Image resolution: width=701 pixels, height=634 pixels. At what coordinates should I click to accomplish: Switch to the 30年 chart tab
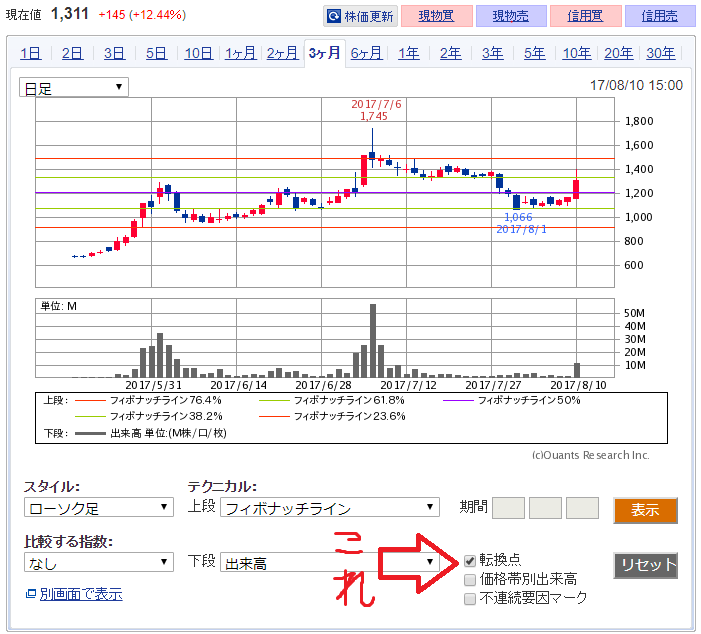pyautogui.click(x=660, y=53)
